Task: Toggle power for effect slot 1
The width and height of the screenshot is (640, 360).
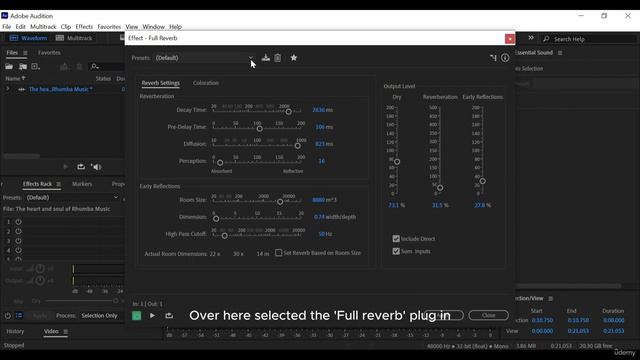Action: pyautogui.click(x=18, y=222)
